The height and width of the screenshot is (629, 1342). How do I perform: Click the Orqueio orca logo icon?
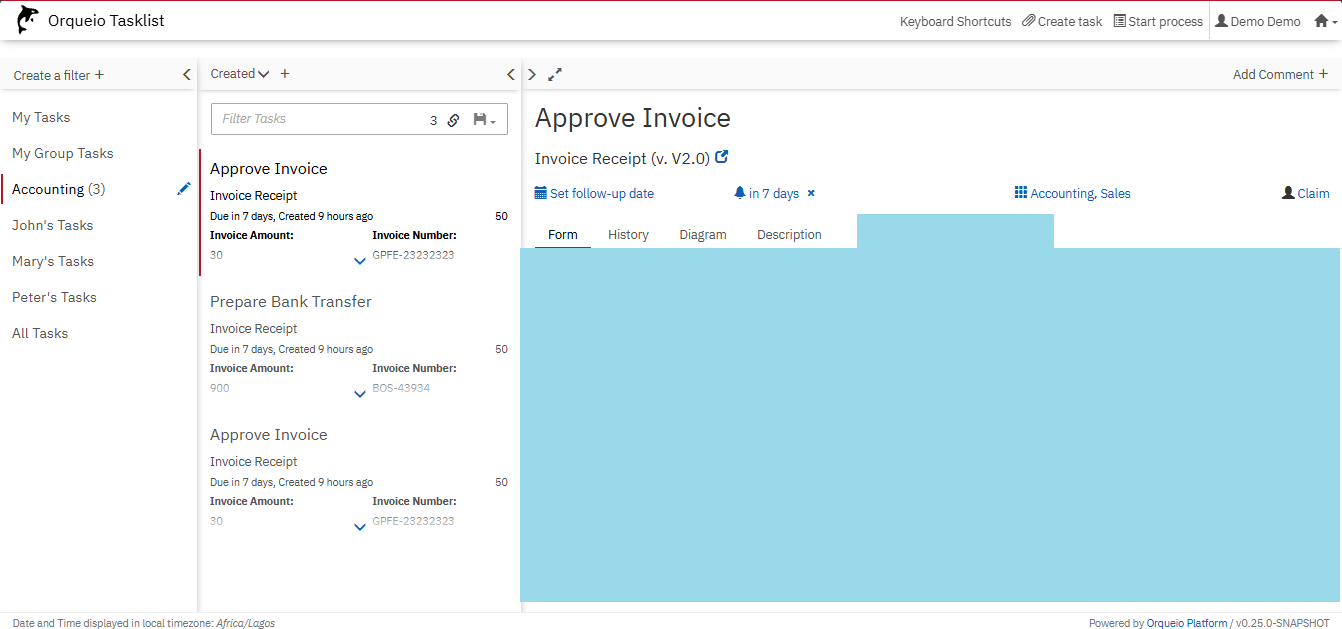(x=28, y=20)
